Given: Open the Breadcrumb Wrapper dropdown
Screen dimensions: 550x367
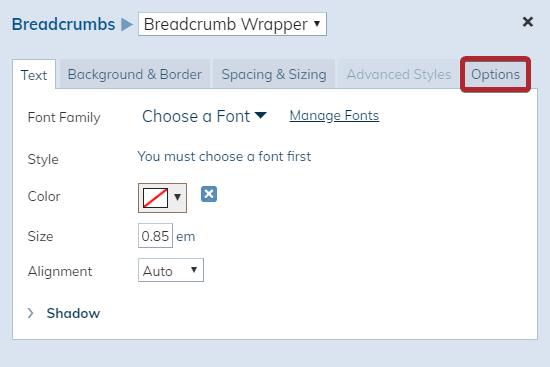Looking at the screenshot, I should (x=232, y=24).
